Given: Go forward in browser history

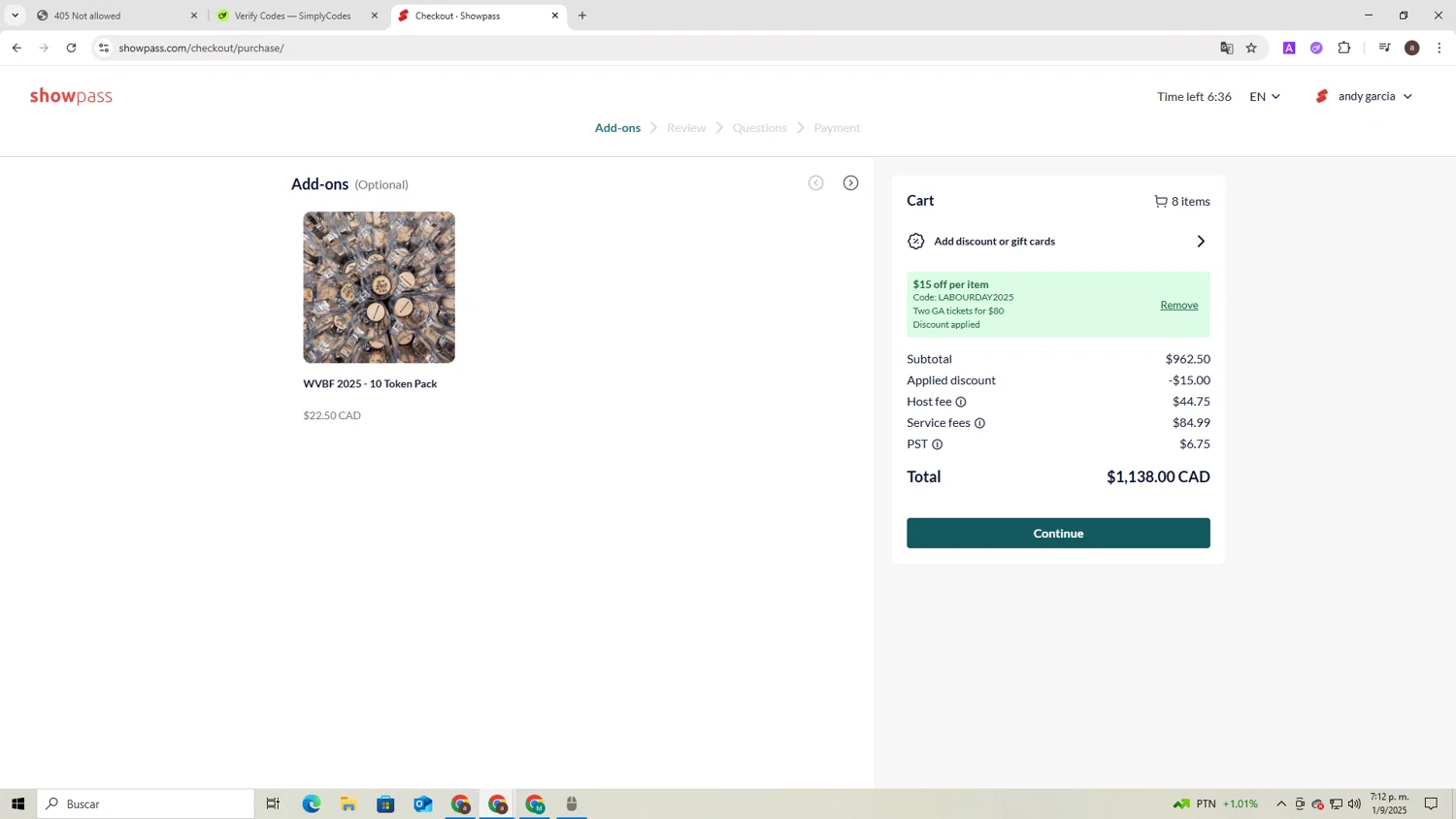Looking at the screenshot, I should [x=44, y=48].
